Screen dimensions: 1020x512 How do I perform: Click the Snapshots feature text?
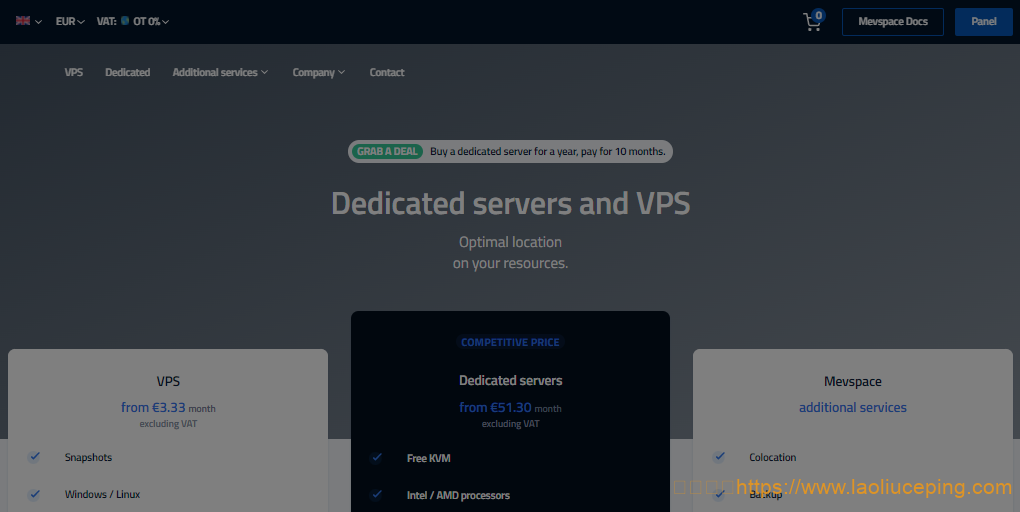click(x=88, y=457)
